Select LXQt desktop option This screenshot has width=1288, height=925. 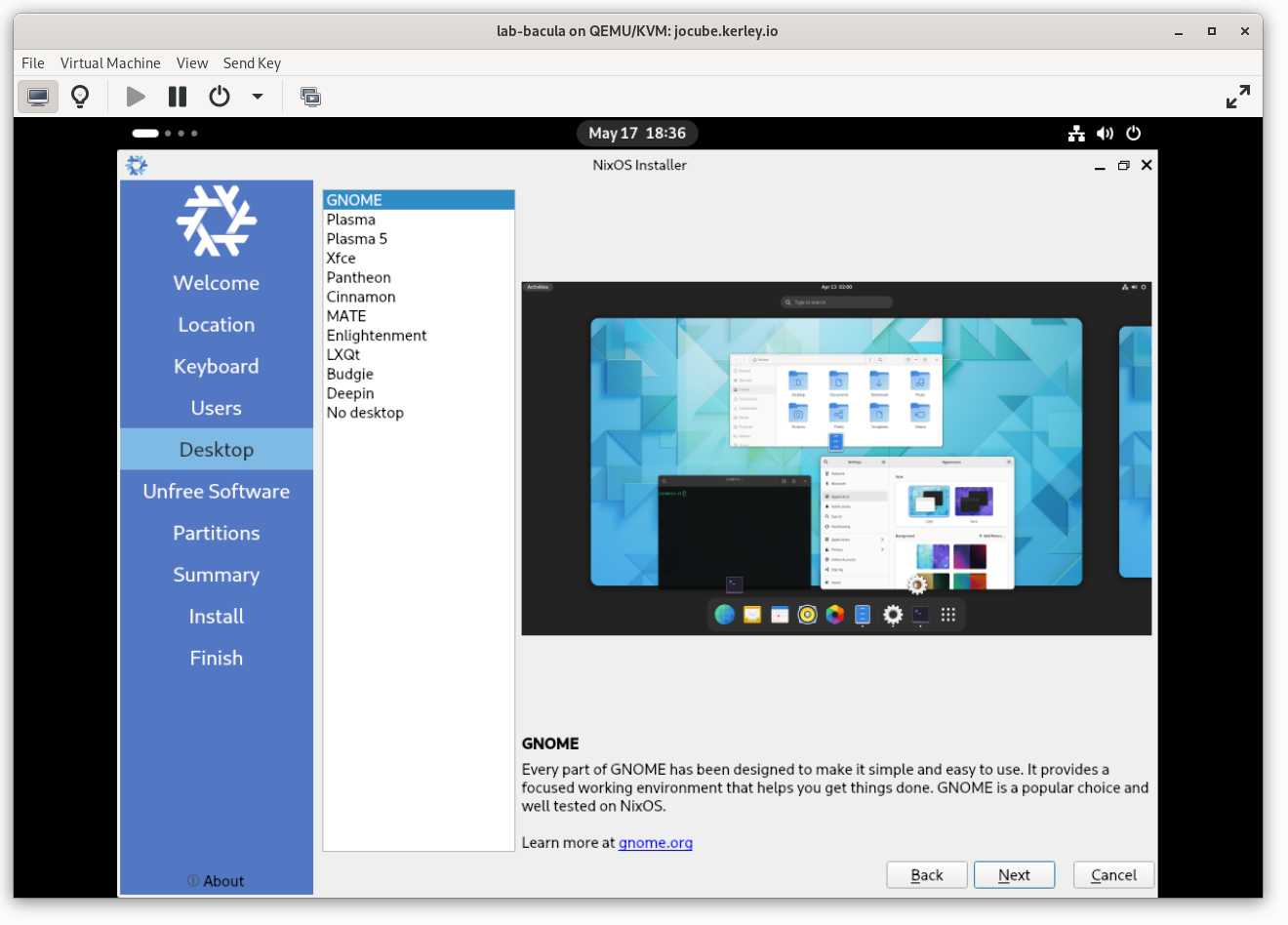[x=419, y=354]
